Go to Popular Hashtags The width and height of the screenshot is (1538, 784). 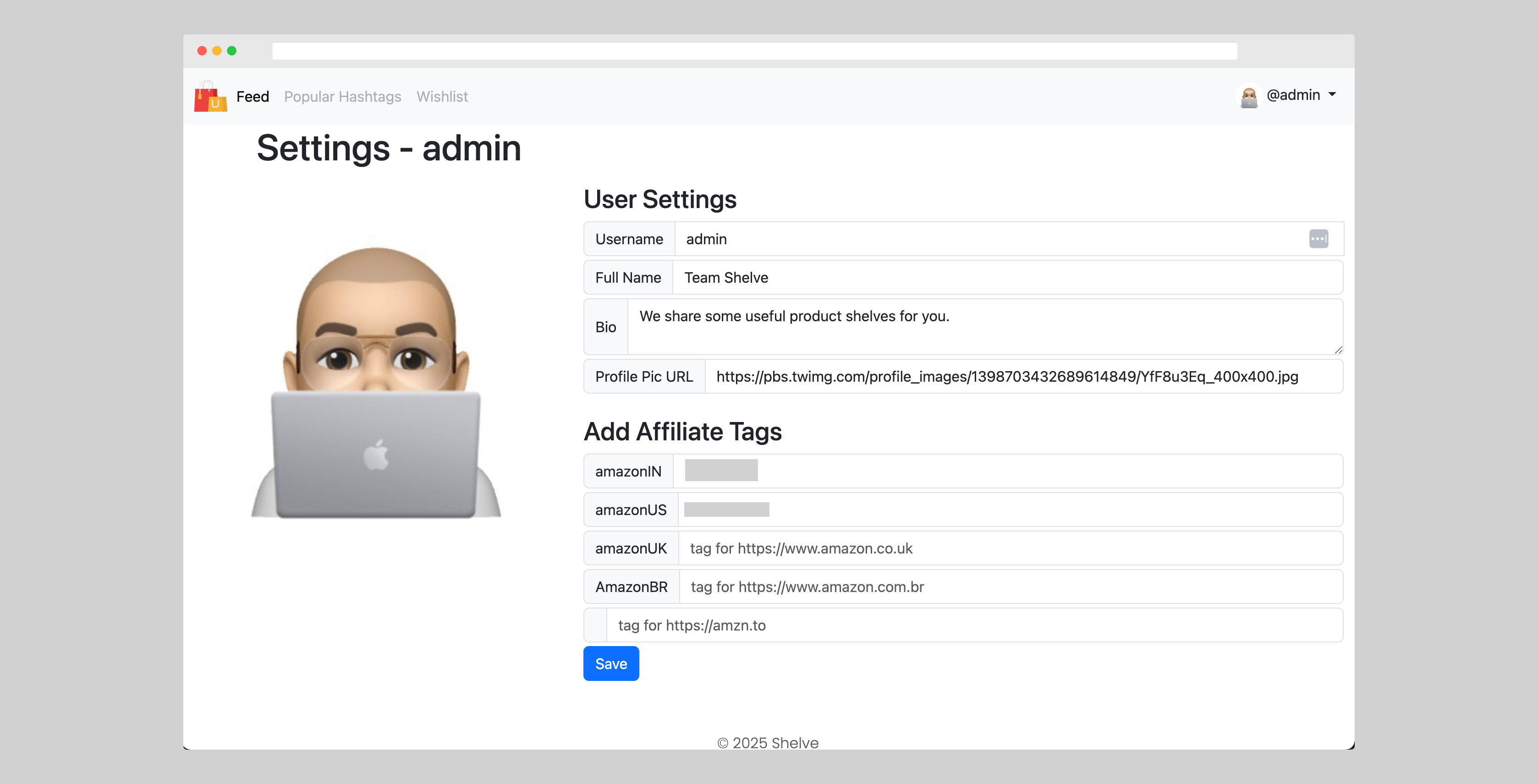342,97
